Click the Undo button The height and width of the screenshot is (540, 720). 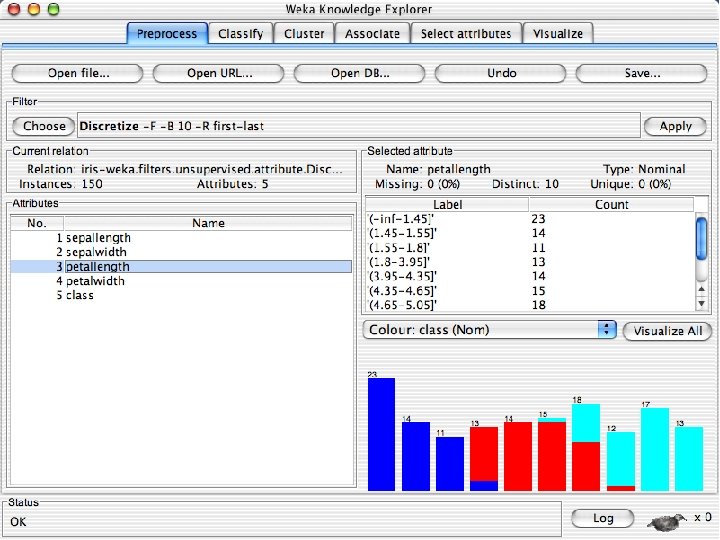(x=501, y=73)
